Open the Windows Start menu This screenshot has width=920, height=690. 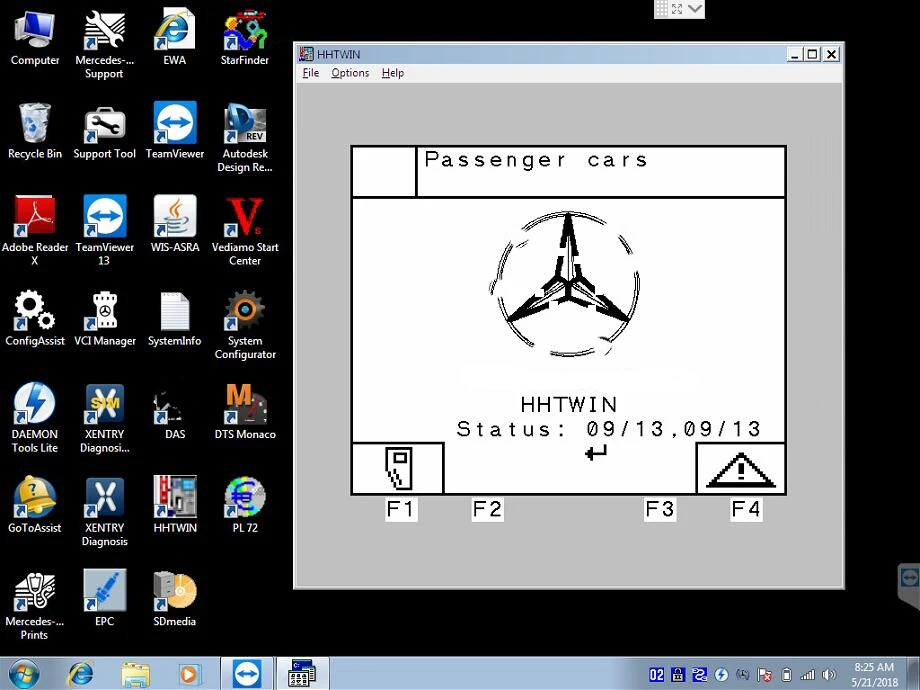coord(24,674)
